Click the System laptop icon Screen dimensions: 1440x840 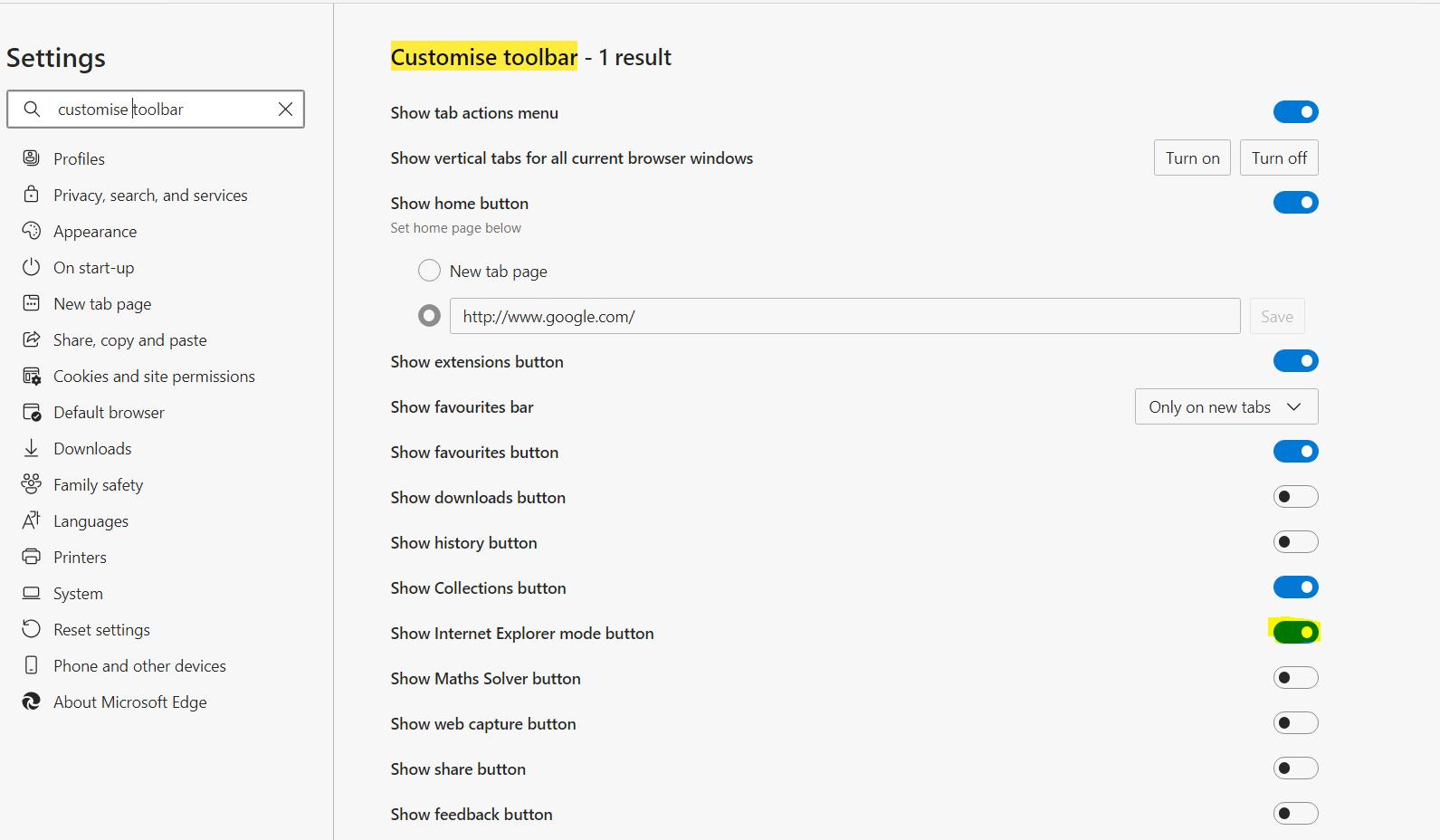[x=32, y=593]
